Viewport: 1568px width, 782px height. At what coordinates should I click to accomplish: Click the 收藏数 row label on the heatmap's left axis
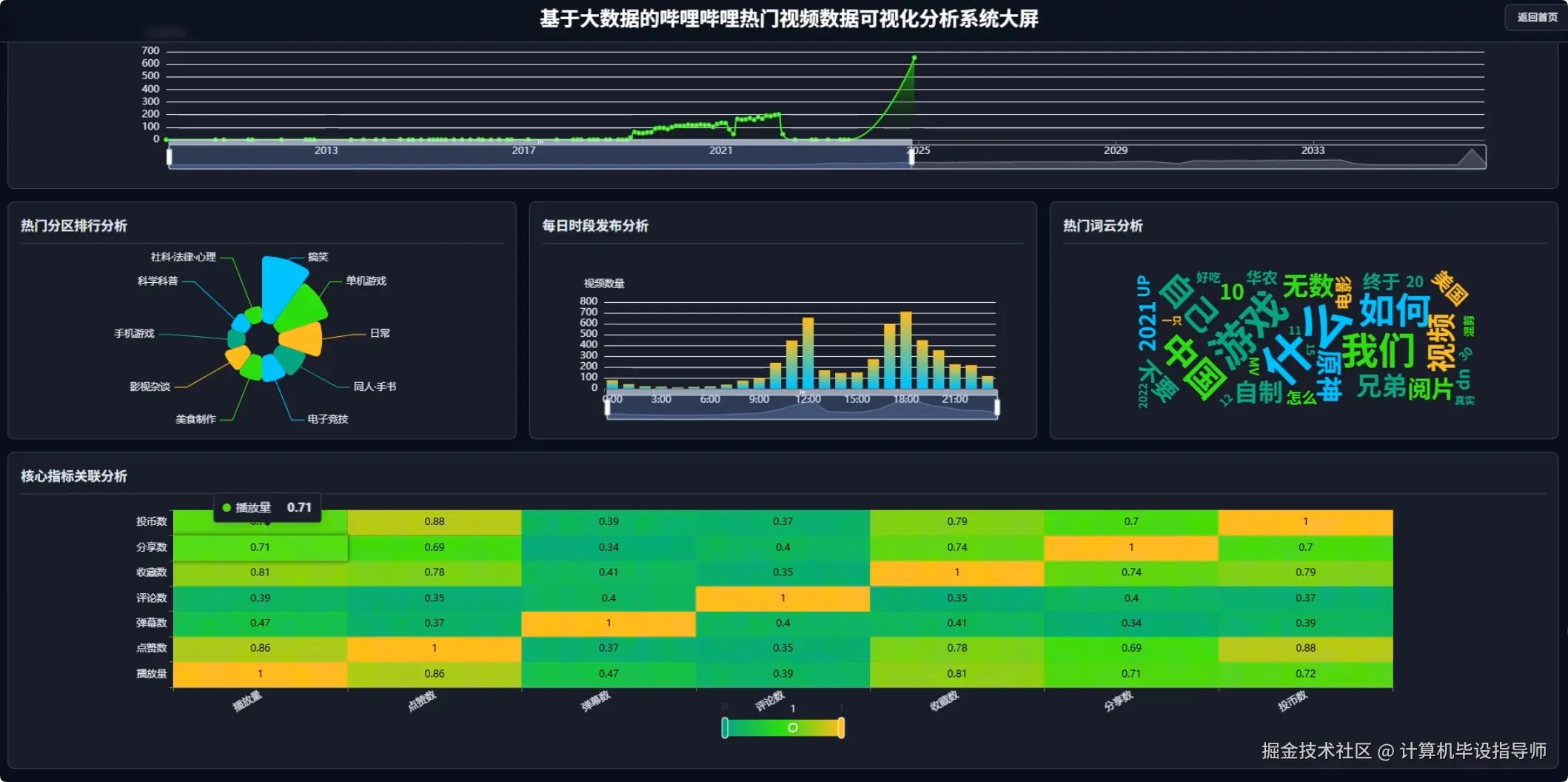[x=152, y=572]
